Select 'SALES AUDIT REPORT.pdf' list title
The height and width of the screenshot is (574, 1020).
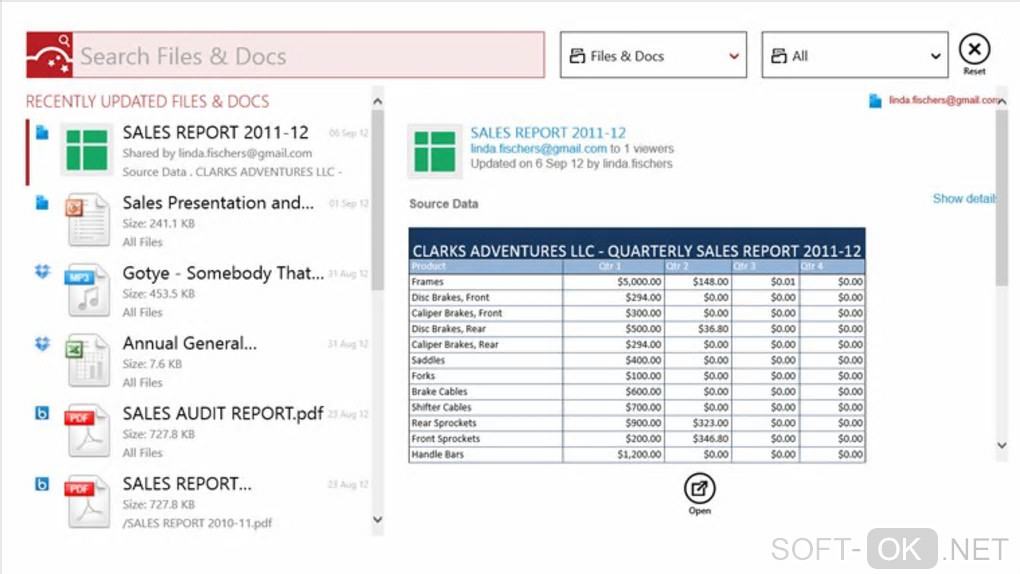pyautogui.click(x=222, y=414)
